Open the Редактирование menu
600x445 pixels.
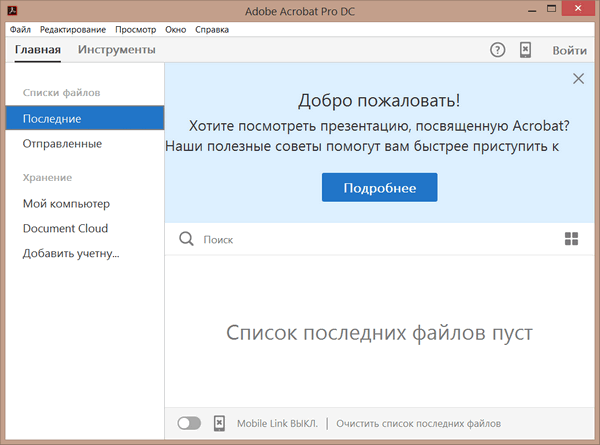pyautogui.click(x=73, y=29)
